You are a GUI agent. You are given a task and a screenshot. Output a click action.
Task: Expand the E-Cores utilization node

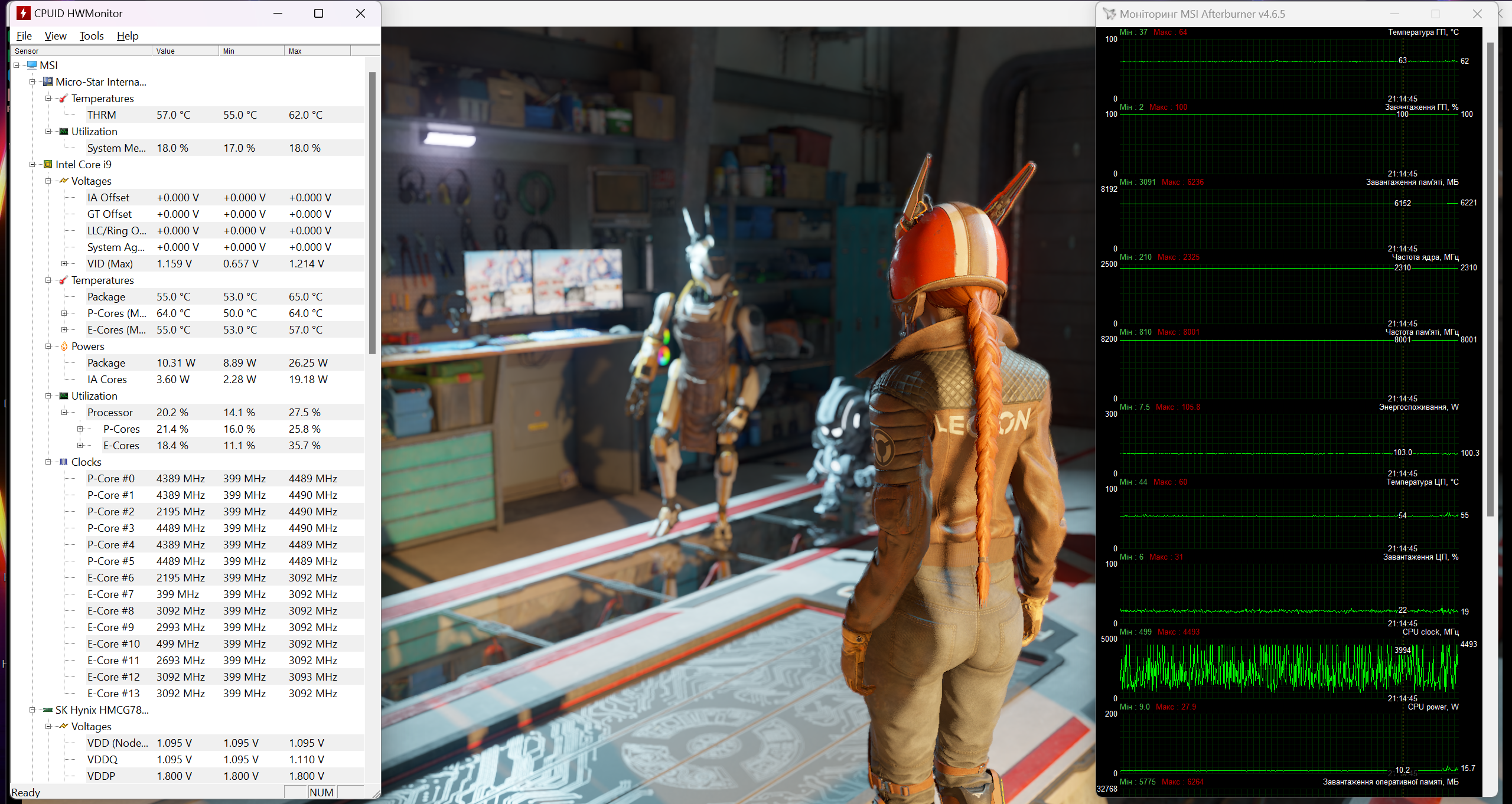coord(80,445)
